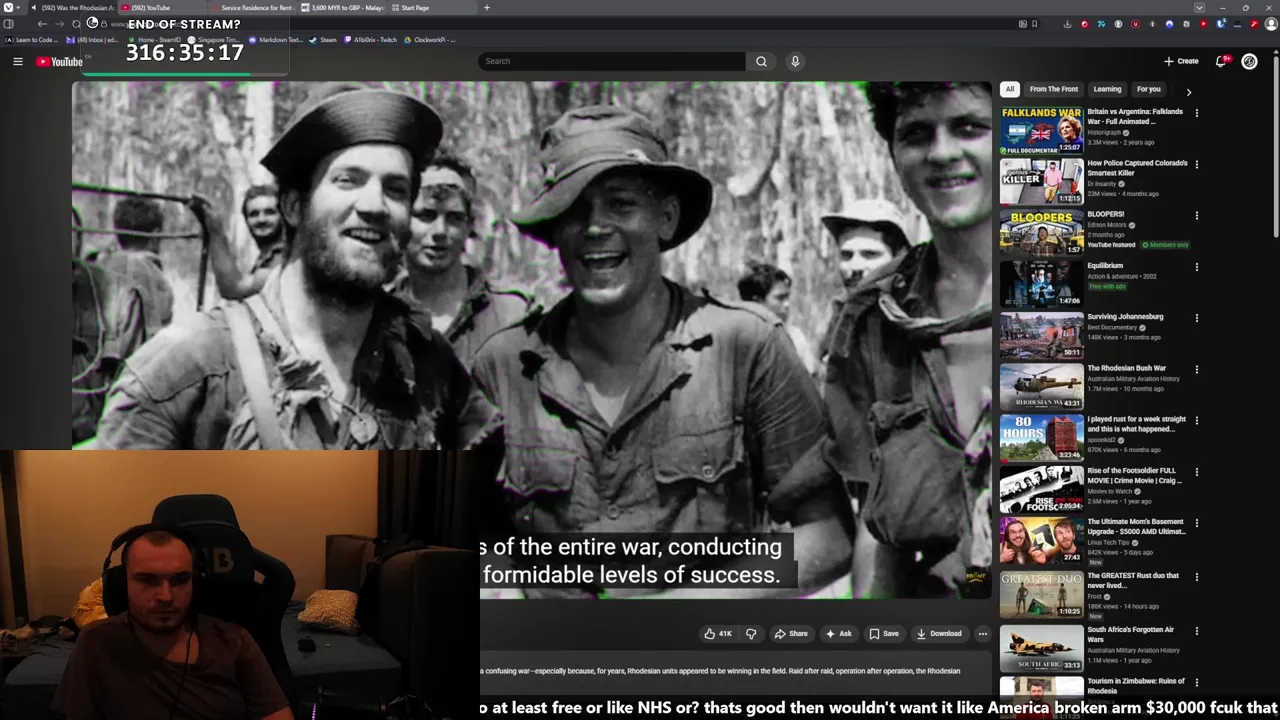The height and width of the screenshot is (720, 1280).
Task: Share the current video
Action: point(791,633)
